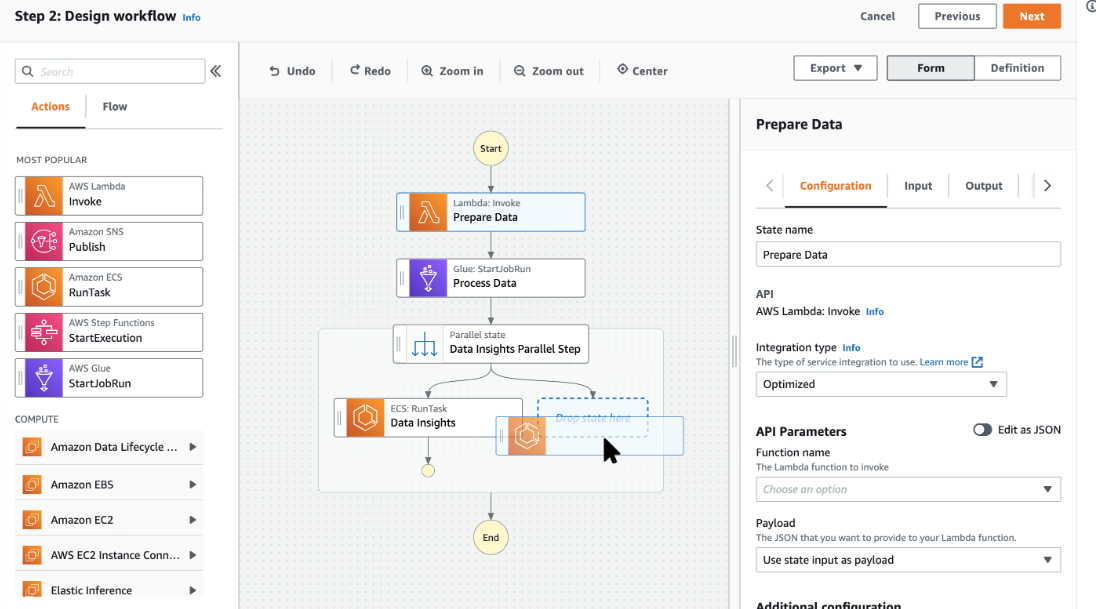Click the Amazon SNS Publish icon
Image resolution: width=1096 pixels, height=609 pixels.
tap(43, 241)
